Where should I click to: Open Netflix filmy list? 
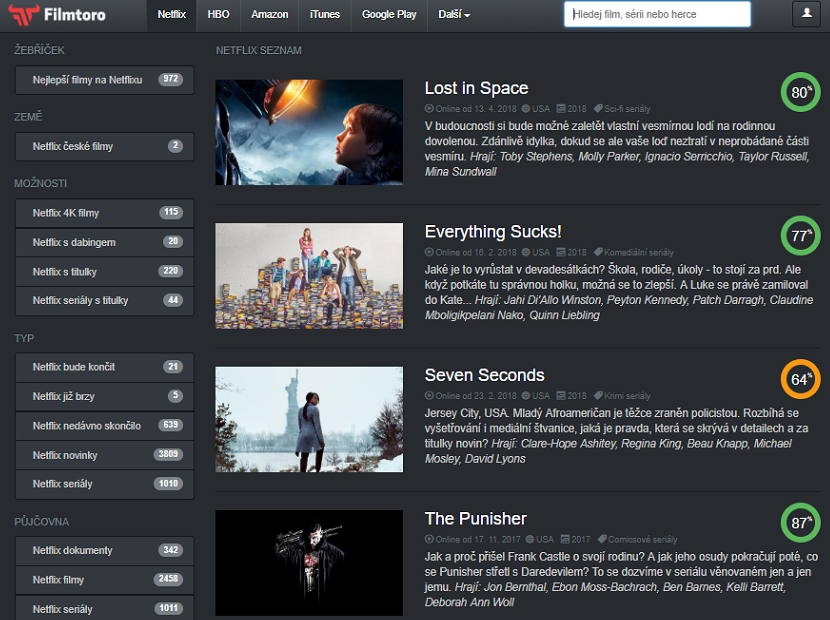click(104, 580)
